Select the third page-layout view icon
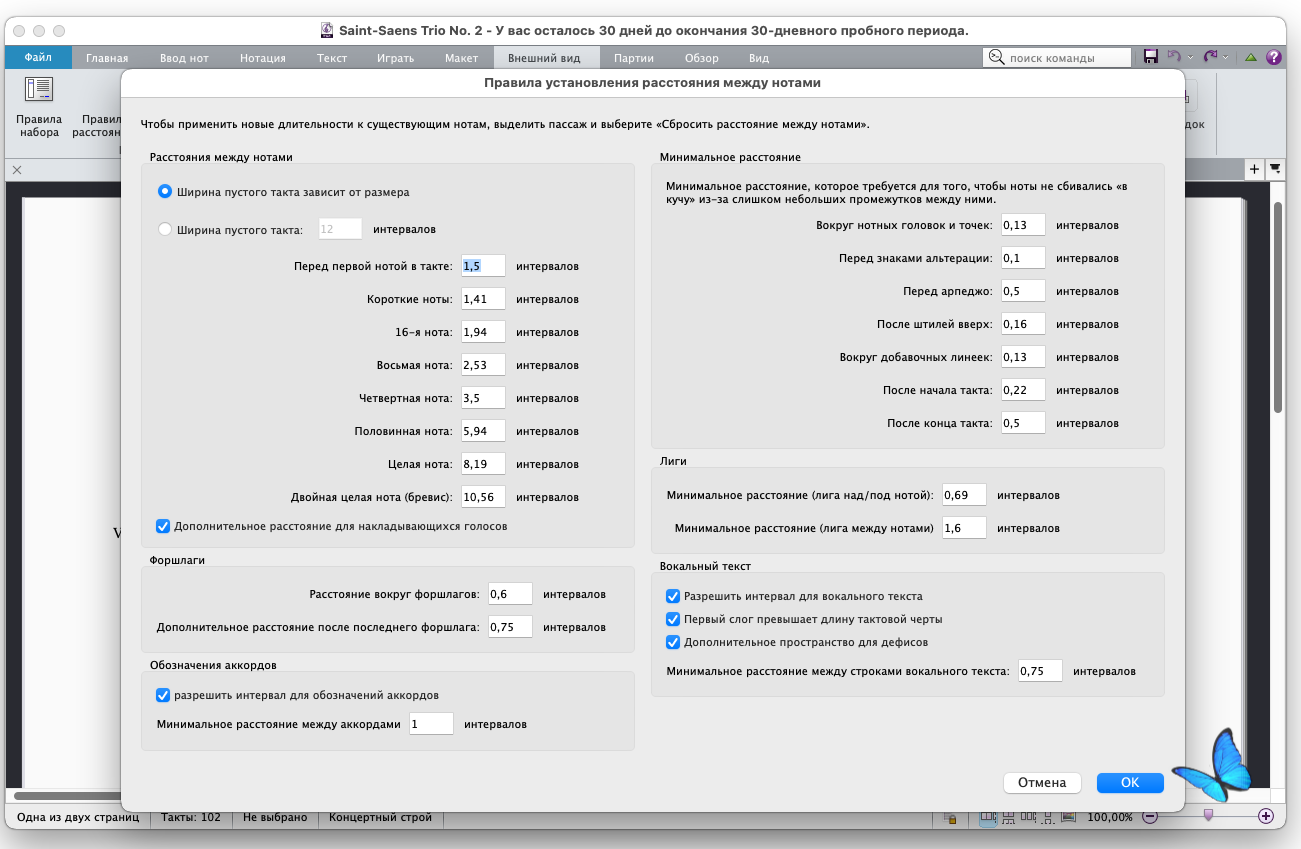1301x849 pixels. coord(1028,818)
